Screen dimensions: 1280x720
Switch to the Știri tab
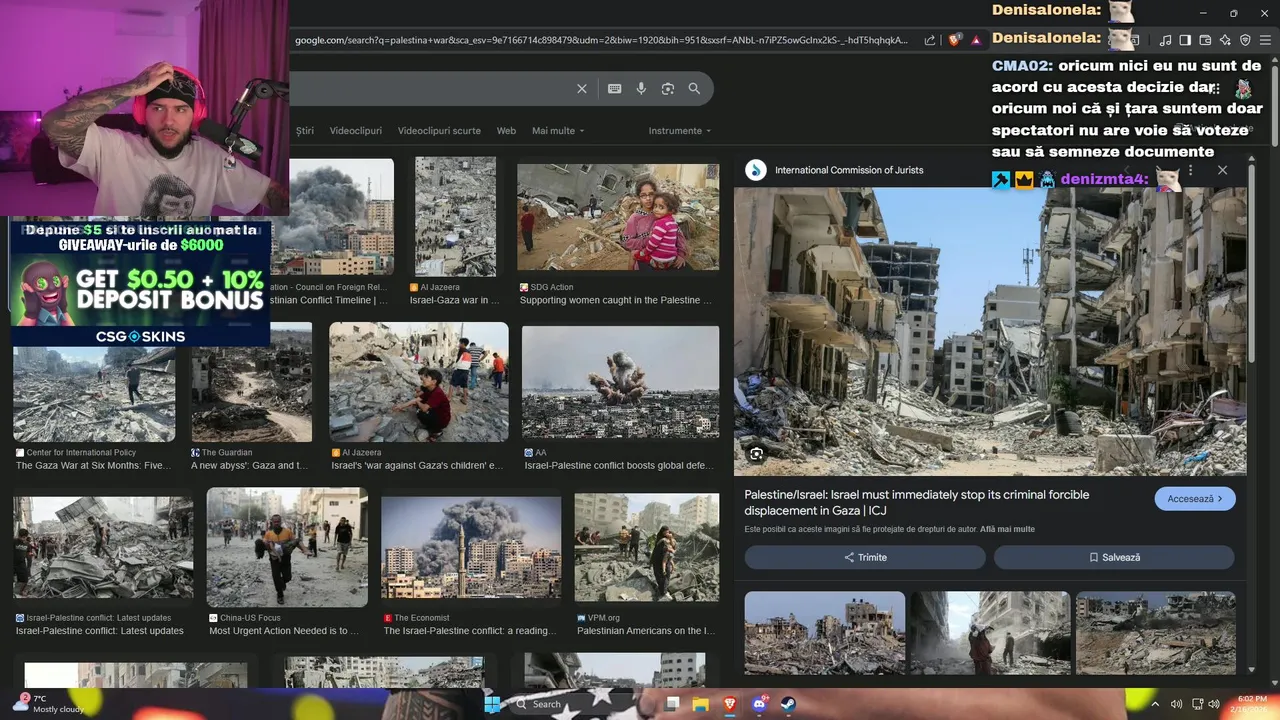coord(305,131)
